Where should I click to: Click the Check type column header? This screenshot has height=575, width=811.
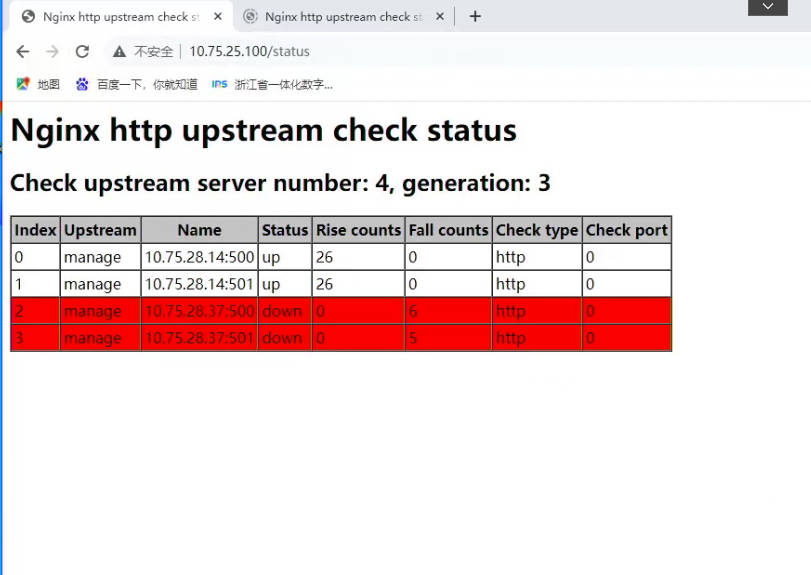(x=537, y=230)
